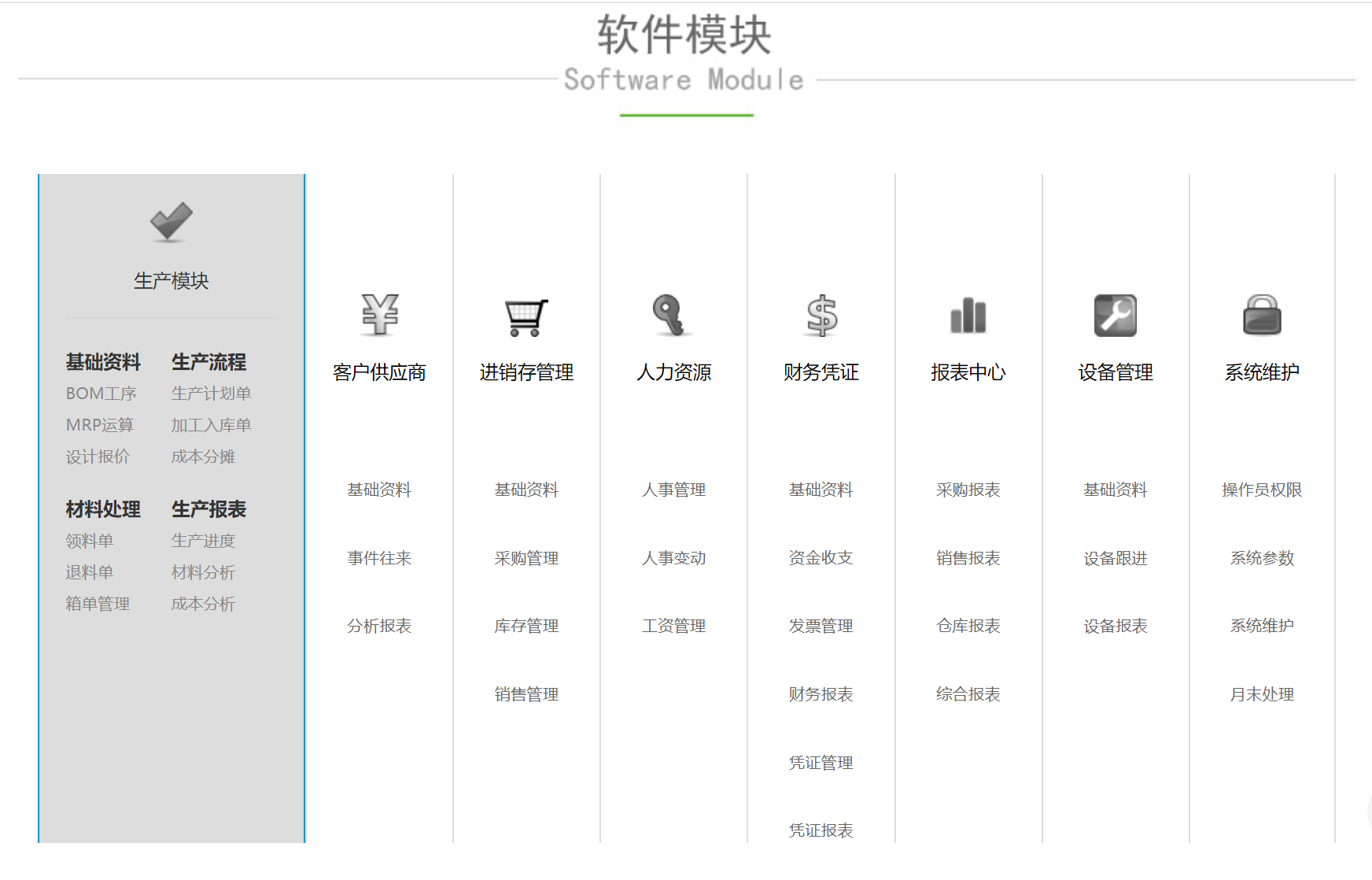Select 生产进度 under 生产报表

[204, 541]
